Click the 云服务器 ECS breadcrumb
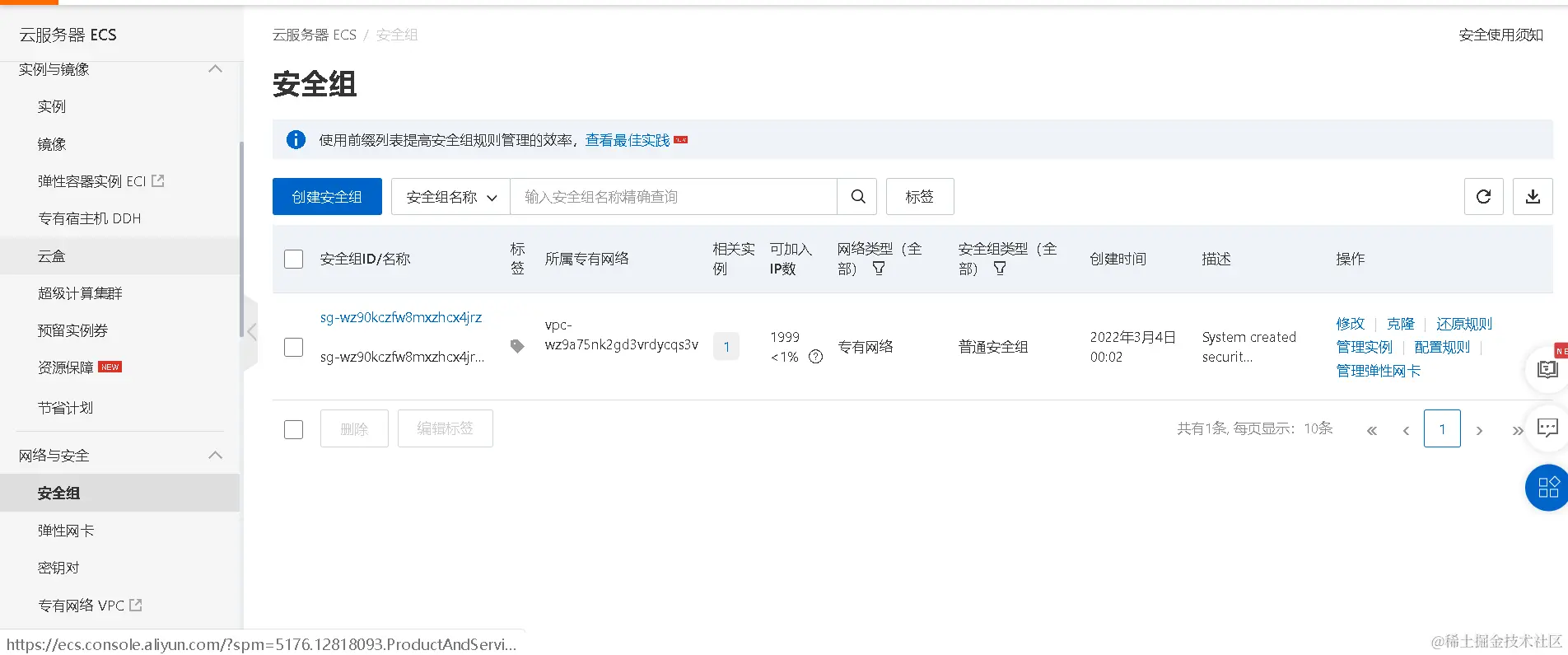1568x655 pixels. tap(315, 35)
